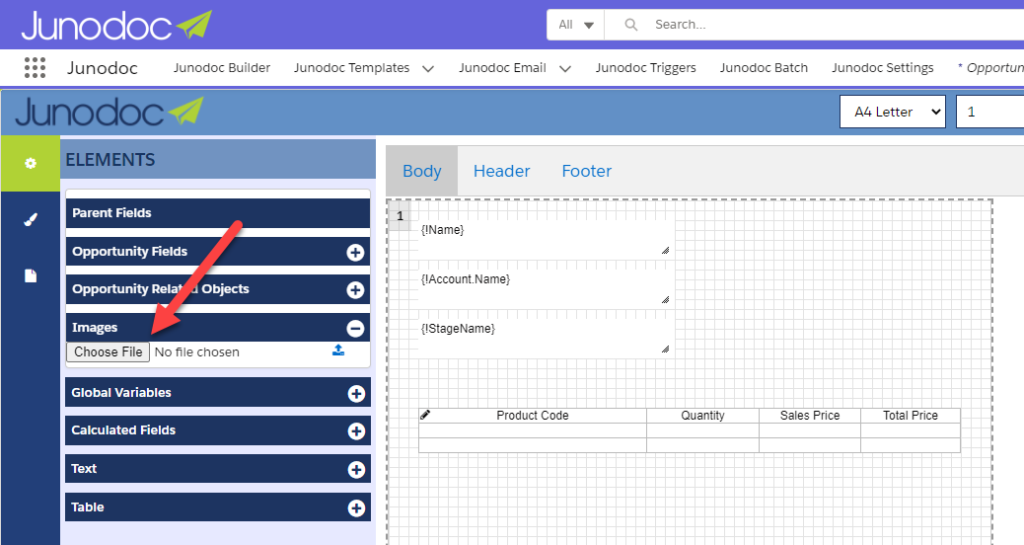The height and width of the screenshot is (545, 1024).
Task: Open Junodoc Email nav tab
Action: (502, 68)
